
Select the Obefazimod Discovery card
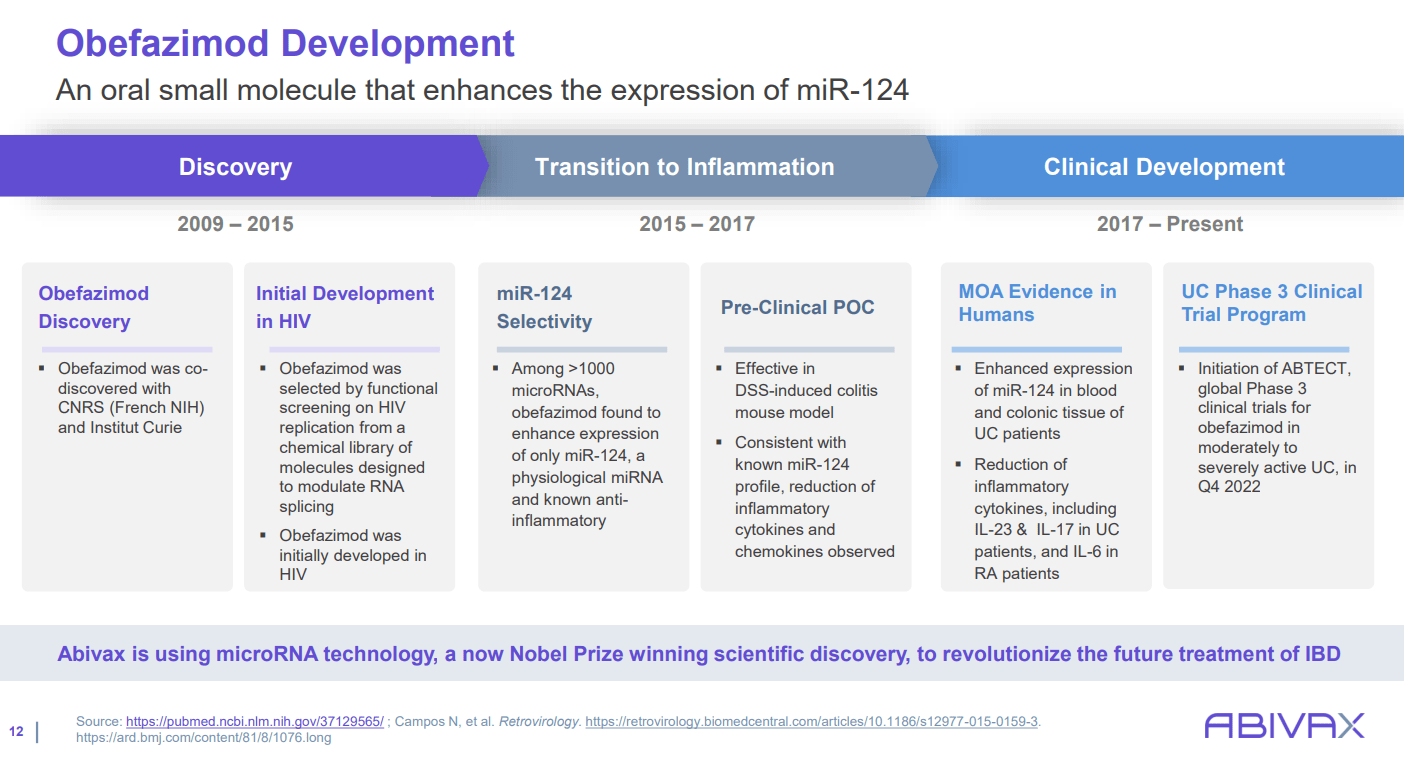click(x=126, y=425)
